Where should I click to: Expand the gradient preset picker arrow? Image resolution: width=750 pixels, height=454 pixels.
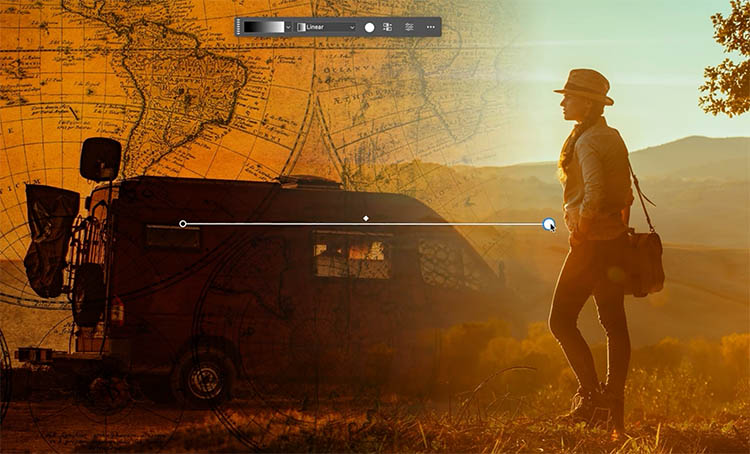point(288,27)
